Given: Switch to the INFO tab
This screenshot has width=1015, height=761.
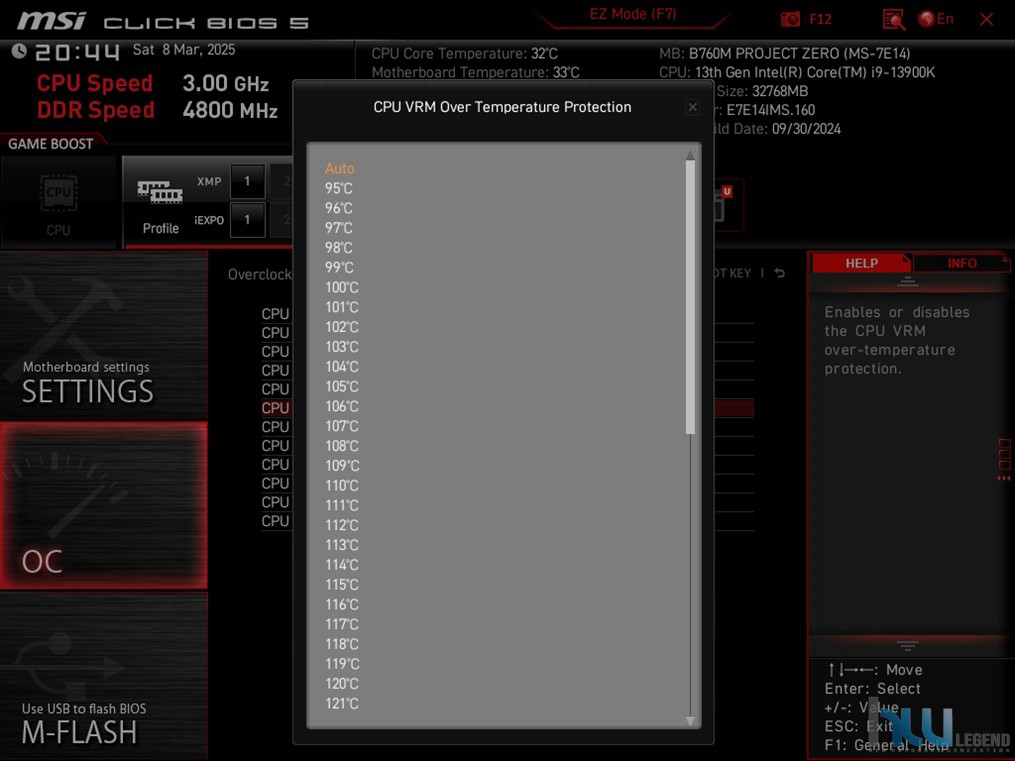Looking at the screenshot, I should [x=961, y=263].
